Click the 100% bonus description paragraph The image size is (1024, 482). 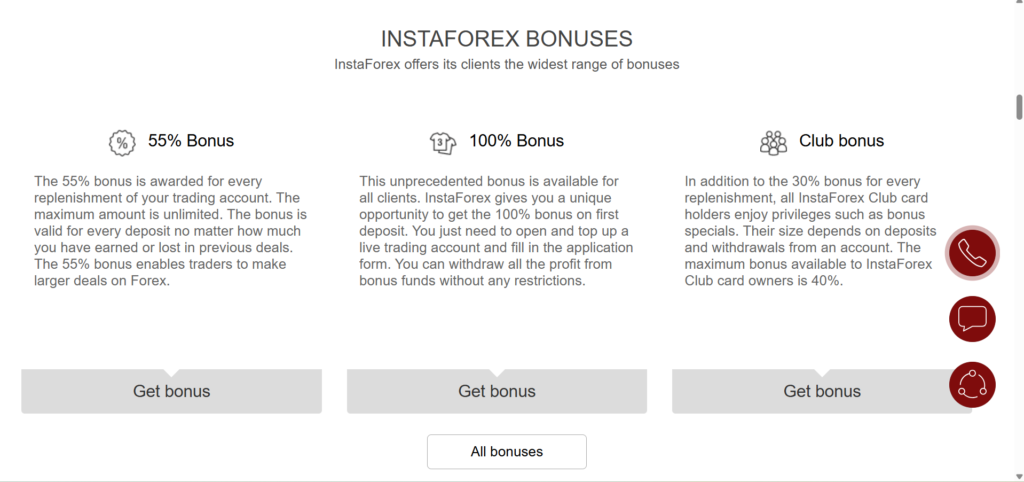pos(496,231)
